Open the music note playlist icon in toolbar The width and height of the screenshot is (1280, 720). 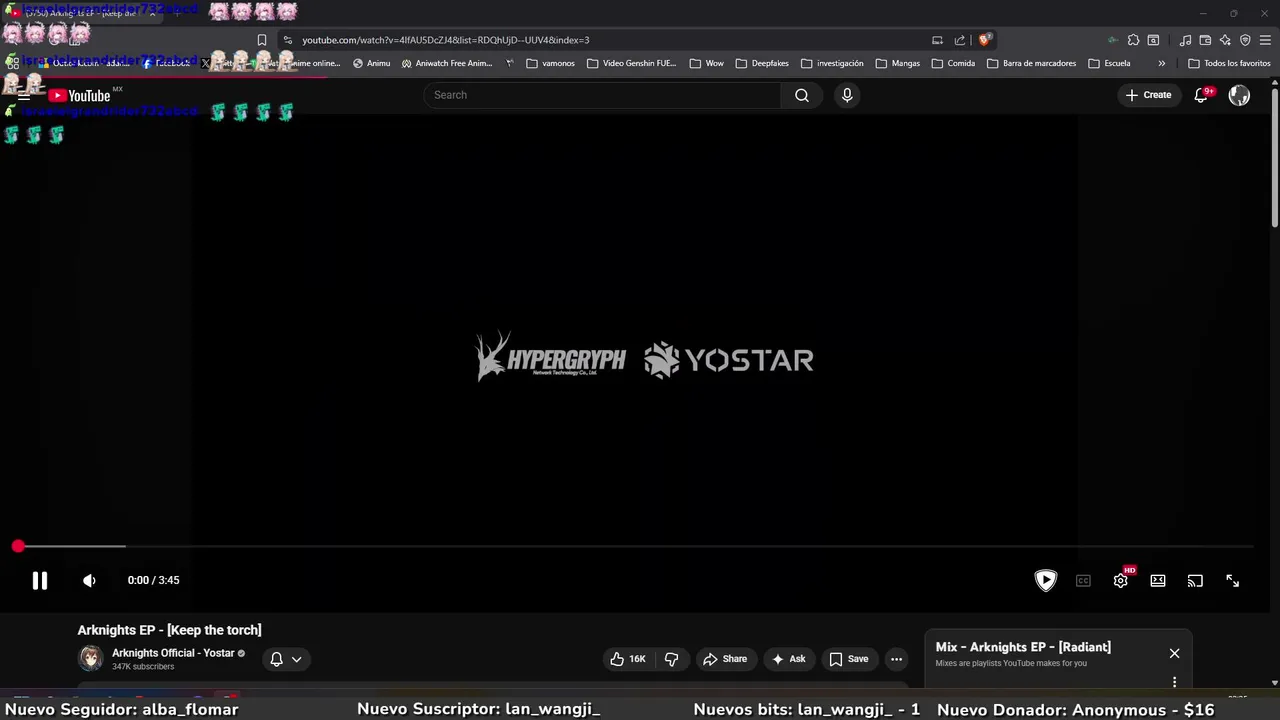pyautogui.click(x=1185, y=40)
